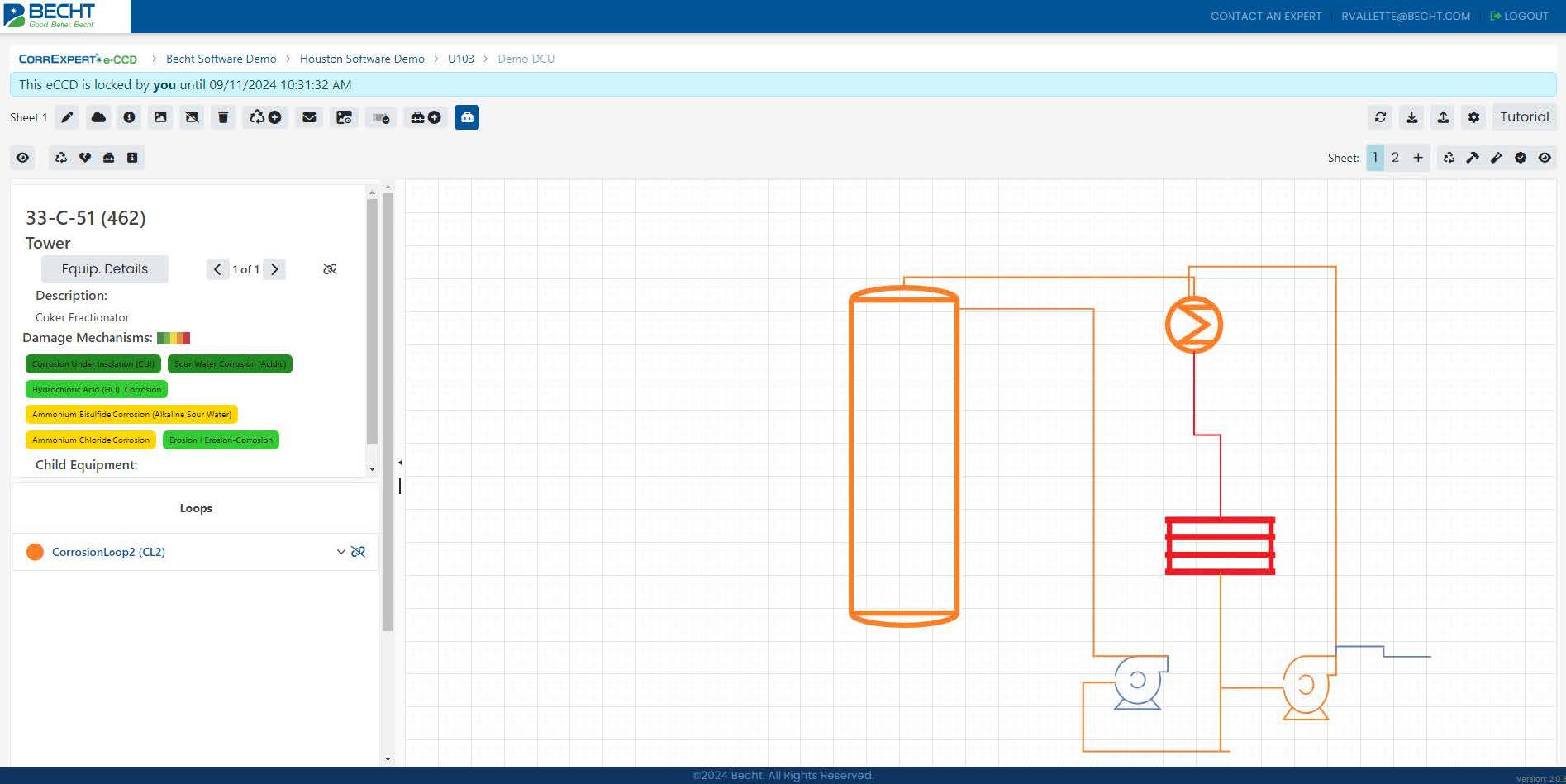Toggle the eye icon in right sheet toolbar
Screen dimensions: 1566x784
[1545, 158]
